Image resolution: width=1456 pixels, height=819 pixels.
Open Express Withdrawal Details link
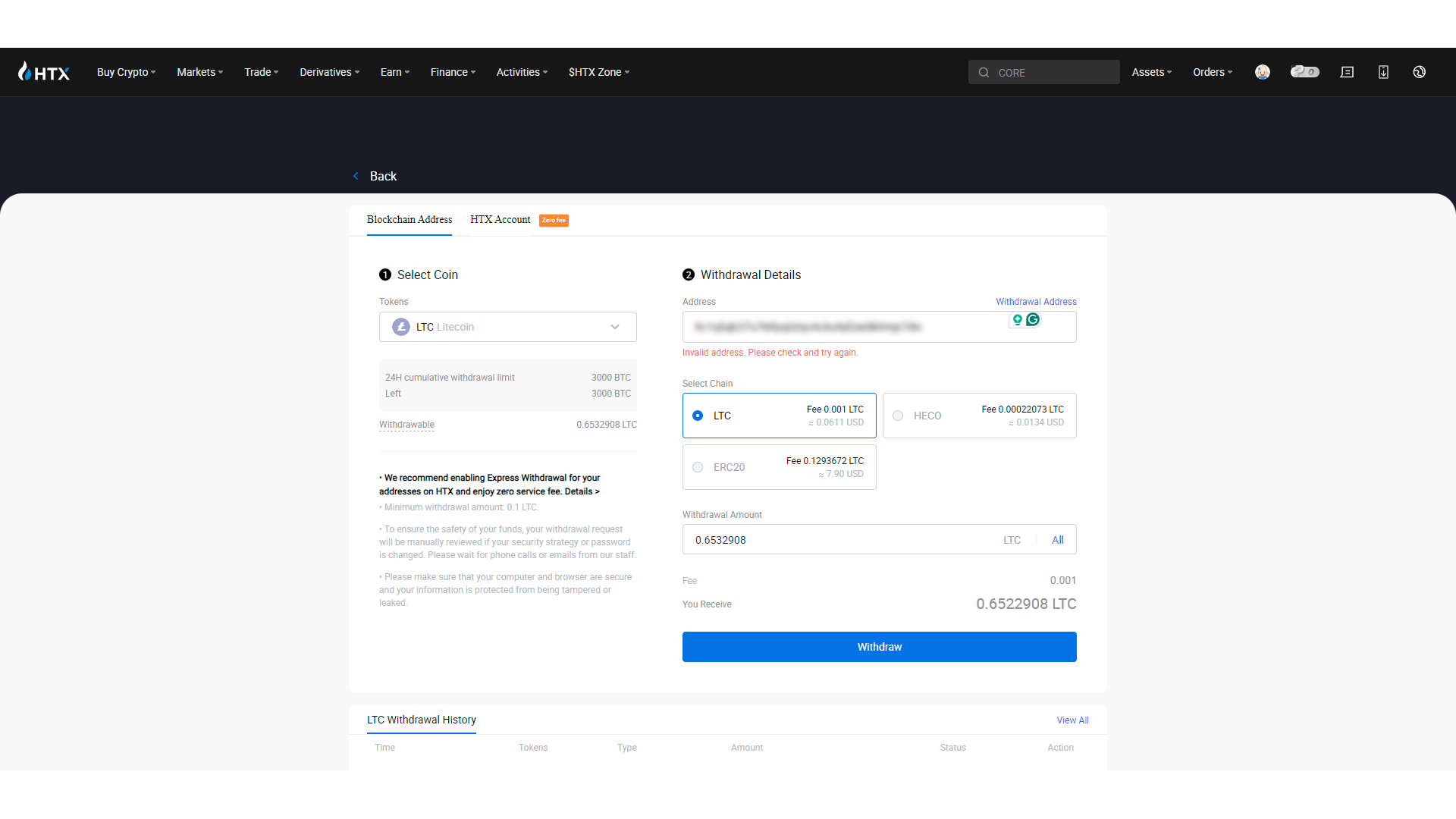click(x=582, y=491)
